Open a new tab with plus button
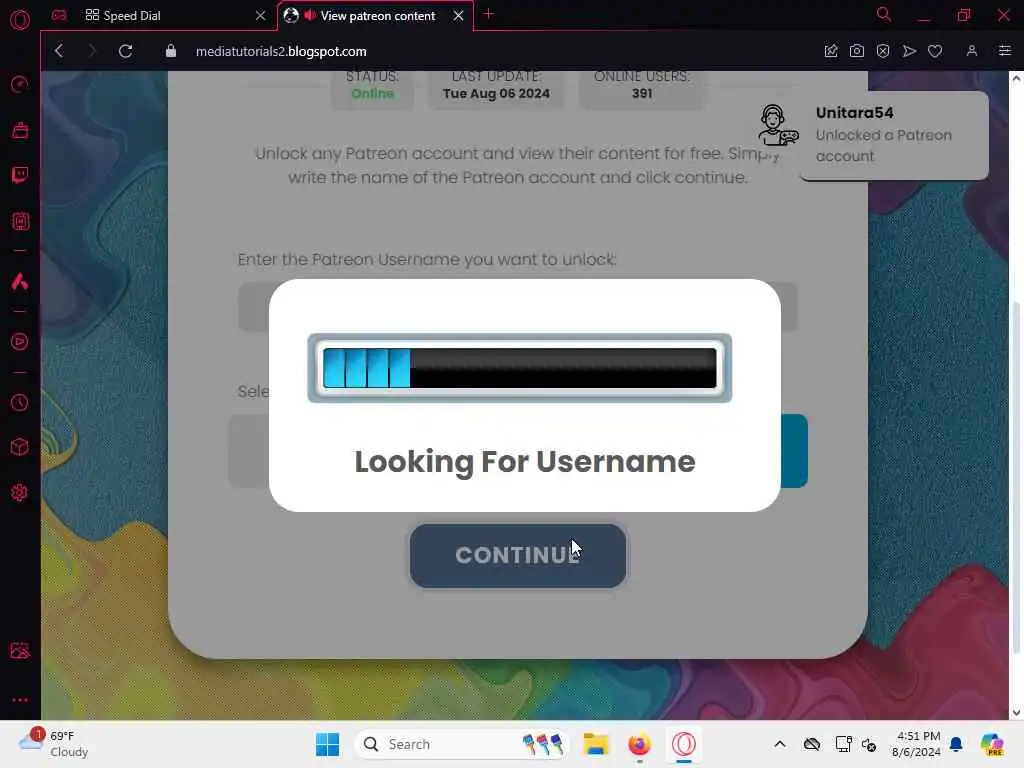1024x768 pixels. coord(488,14)
